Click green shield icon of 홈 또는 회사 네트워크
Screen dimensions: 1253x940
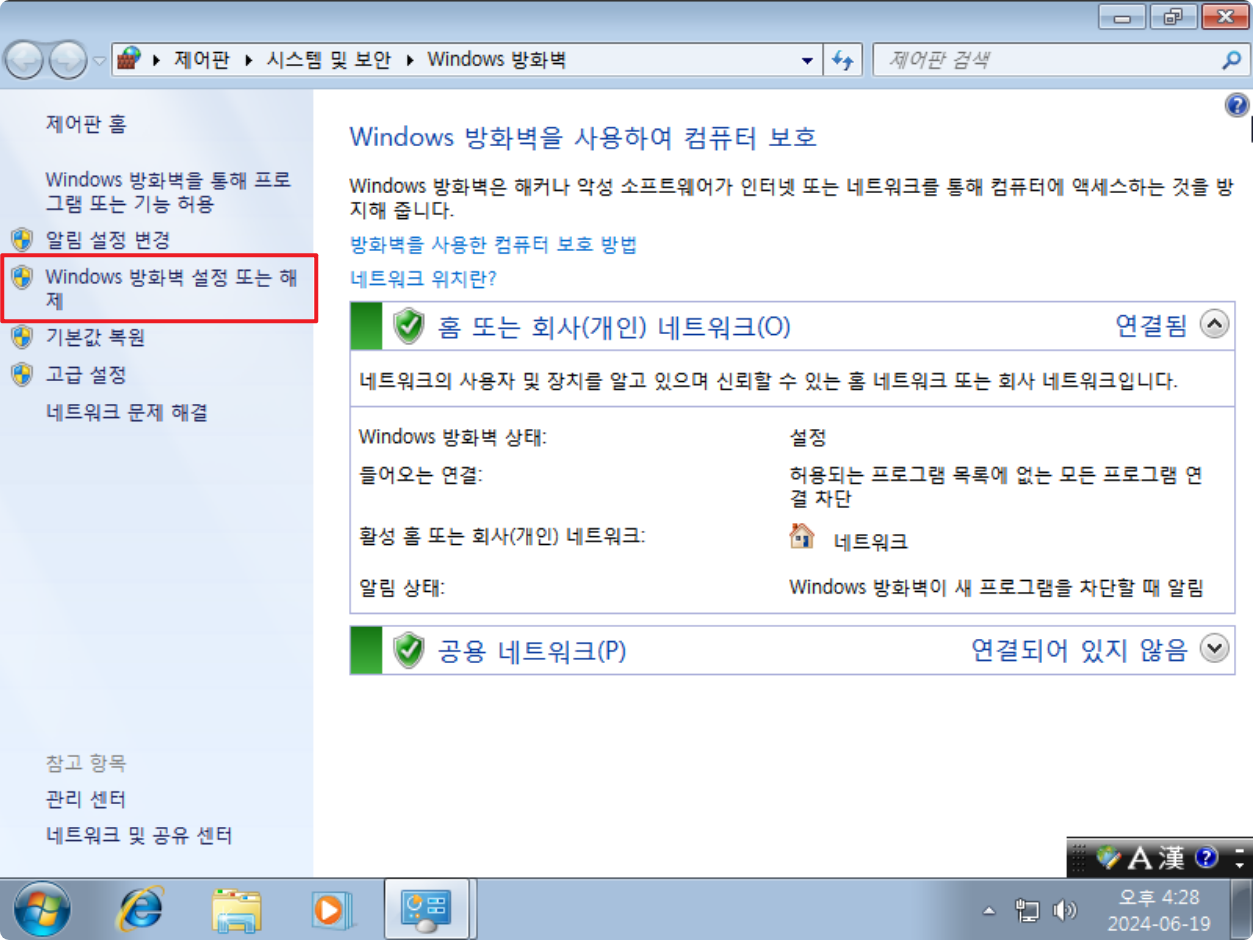click(408, 326)
